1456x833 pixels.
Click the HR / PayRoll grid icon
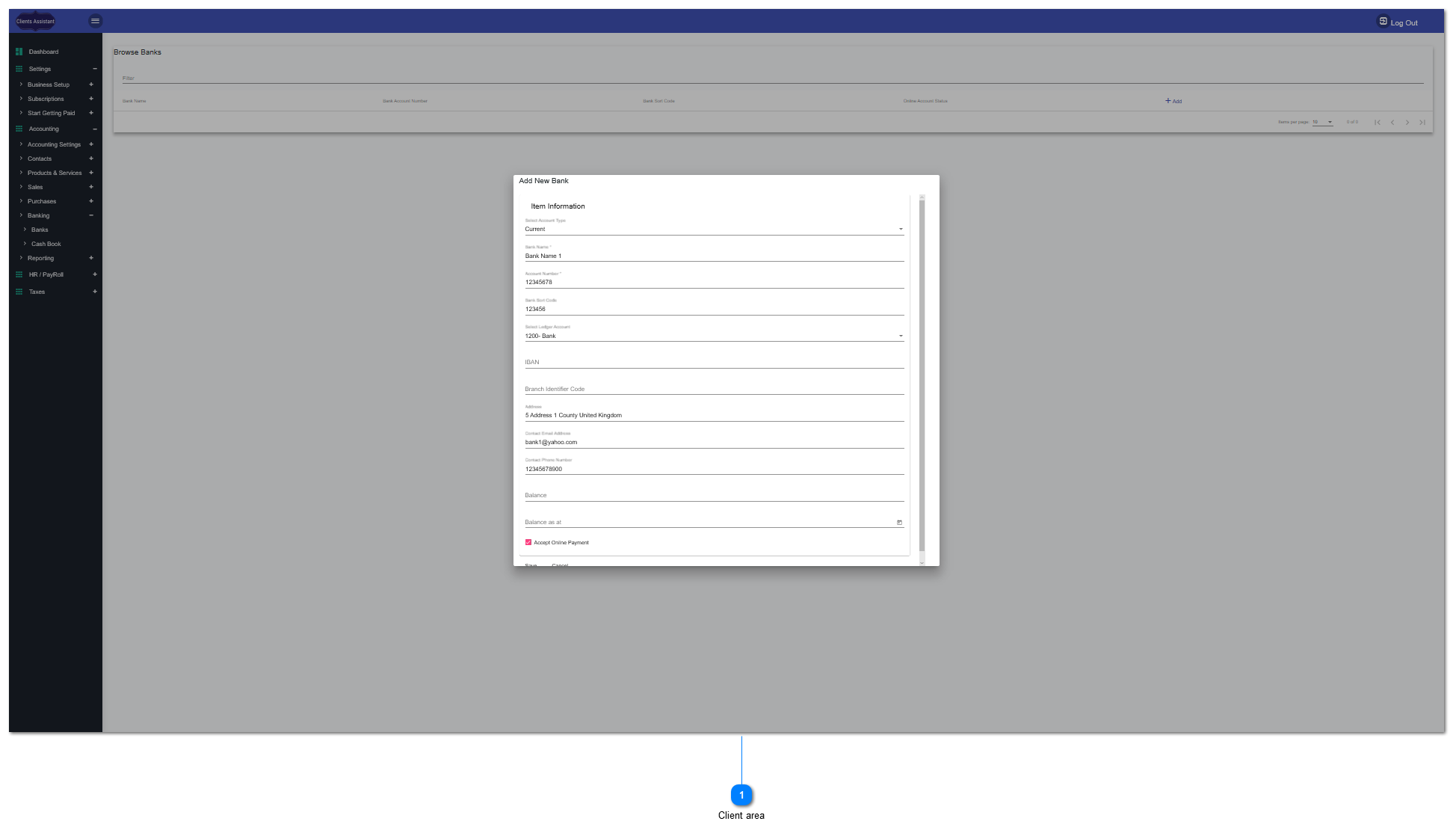[19, 274]
